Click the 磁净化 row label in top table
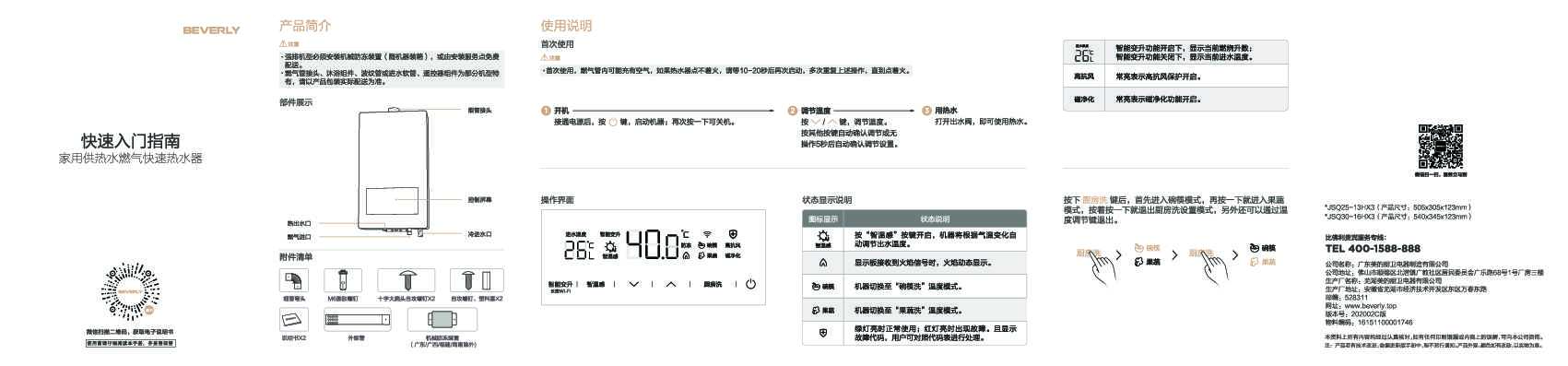The image size is (1568, 366). tap(1083, 100)
